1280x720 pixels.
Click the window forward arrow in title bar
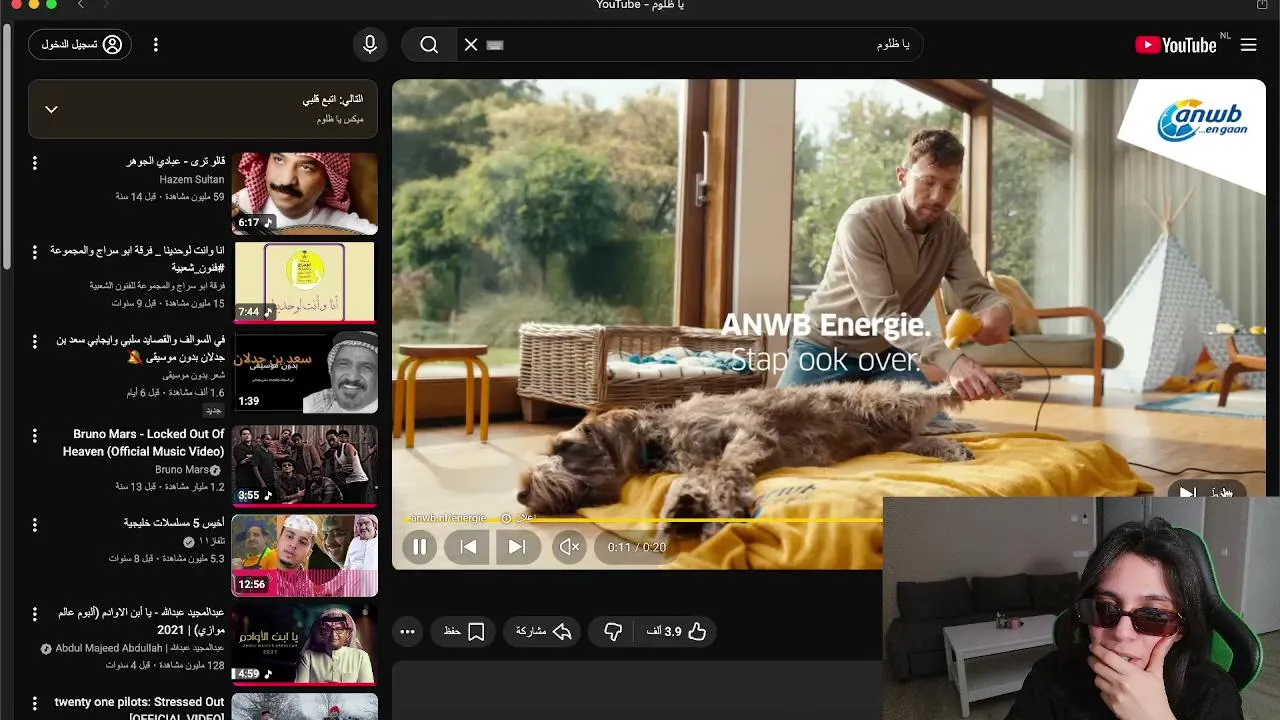click(x=105, y=5)
